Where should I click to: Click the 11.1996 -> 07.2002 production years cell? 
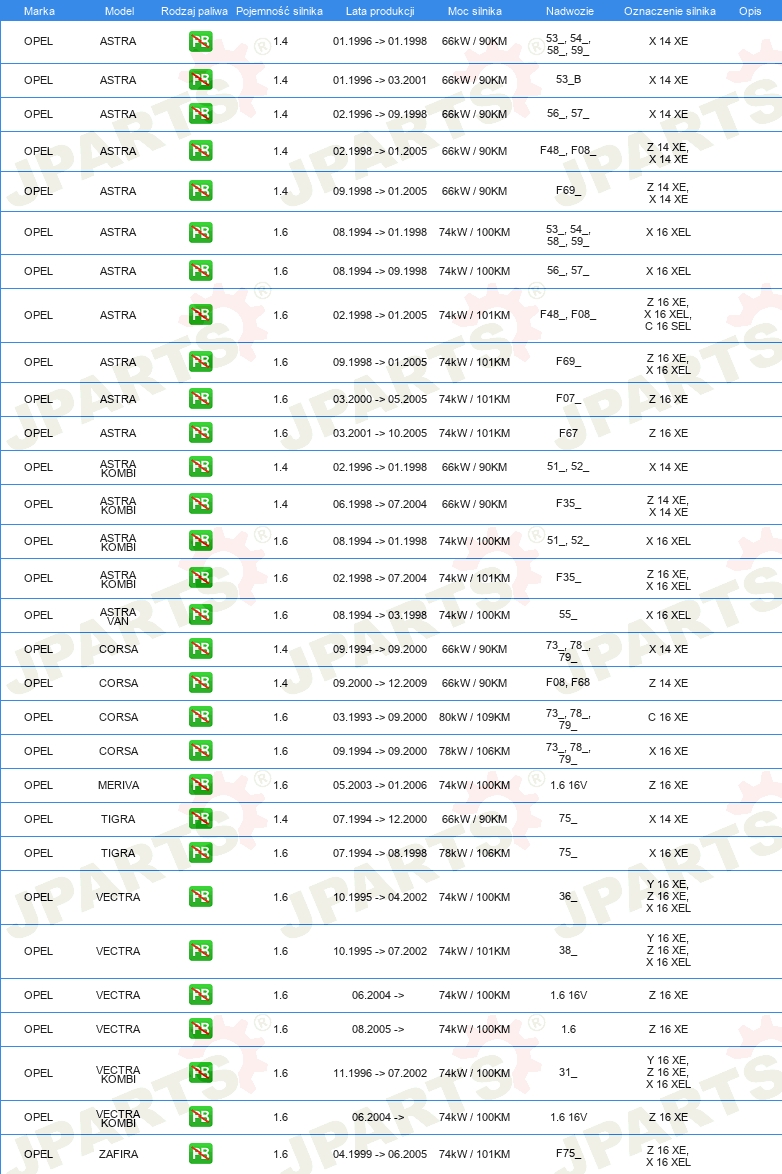[380, 1072]
